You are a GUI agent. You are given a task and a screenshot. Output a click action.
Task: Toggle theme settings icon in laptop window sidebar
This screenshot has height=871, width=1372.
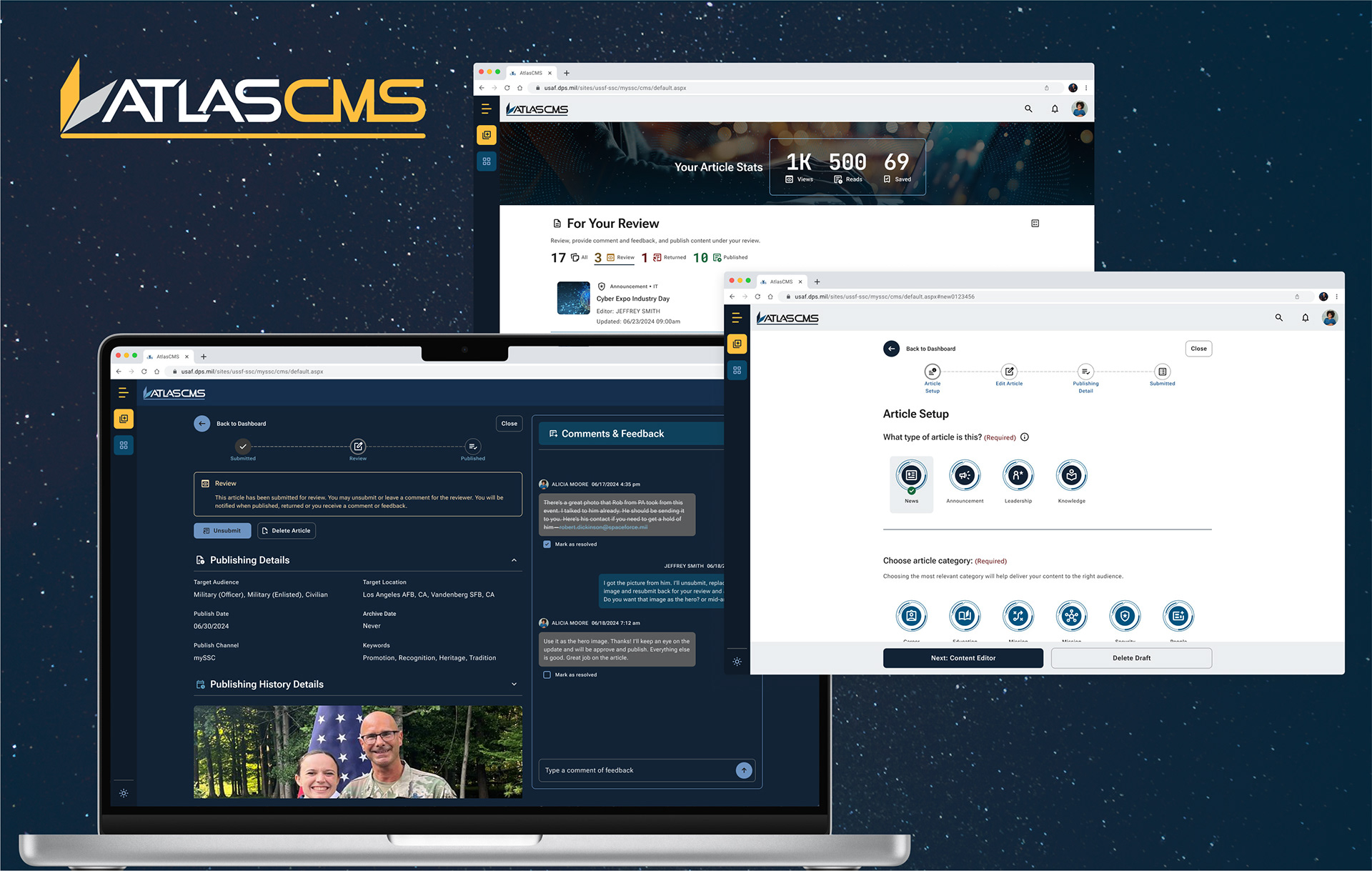[x=124, y=793]
